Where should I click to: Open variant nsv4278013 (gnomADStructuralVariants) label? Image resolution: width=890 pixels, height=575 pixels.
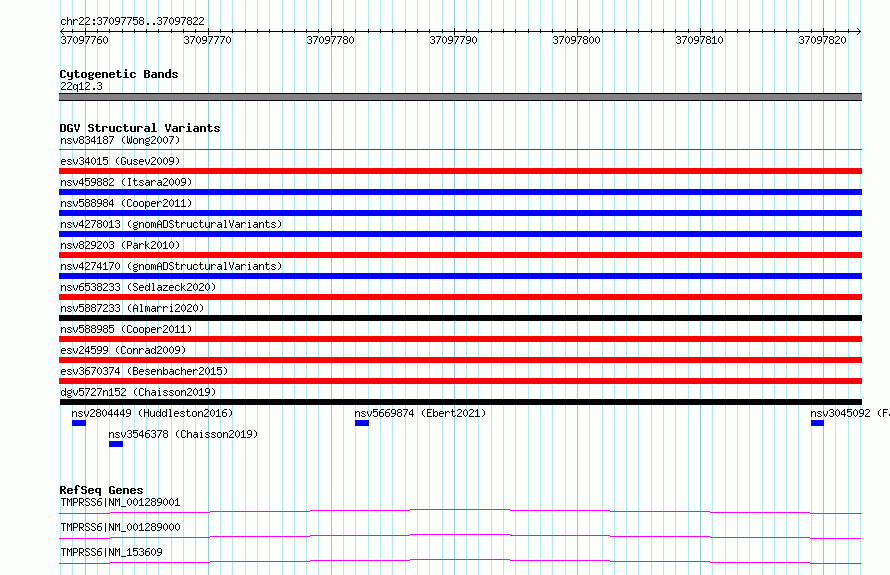[x=171, y=224]
